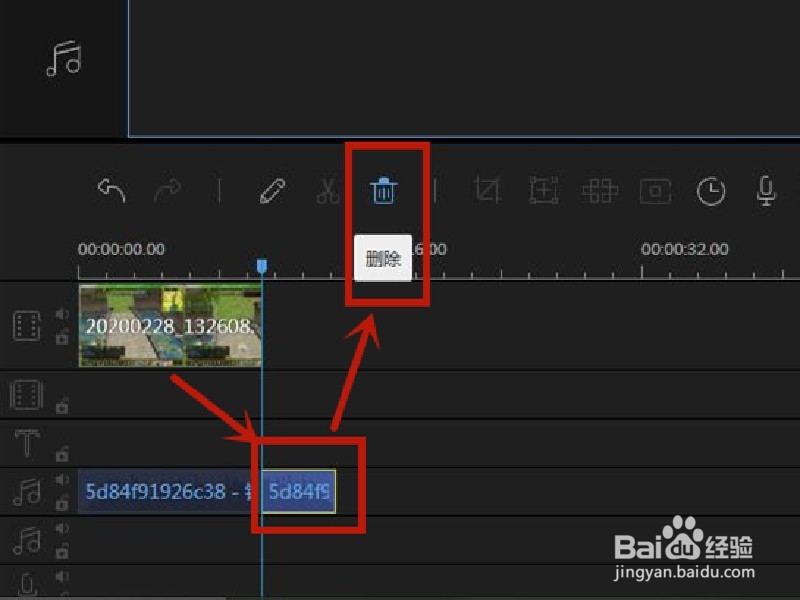Click the second audio track music icon
This screenshot has height=600, width=800.
[x=27, y=541]
